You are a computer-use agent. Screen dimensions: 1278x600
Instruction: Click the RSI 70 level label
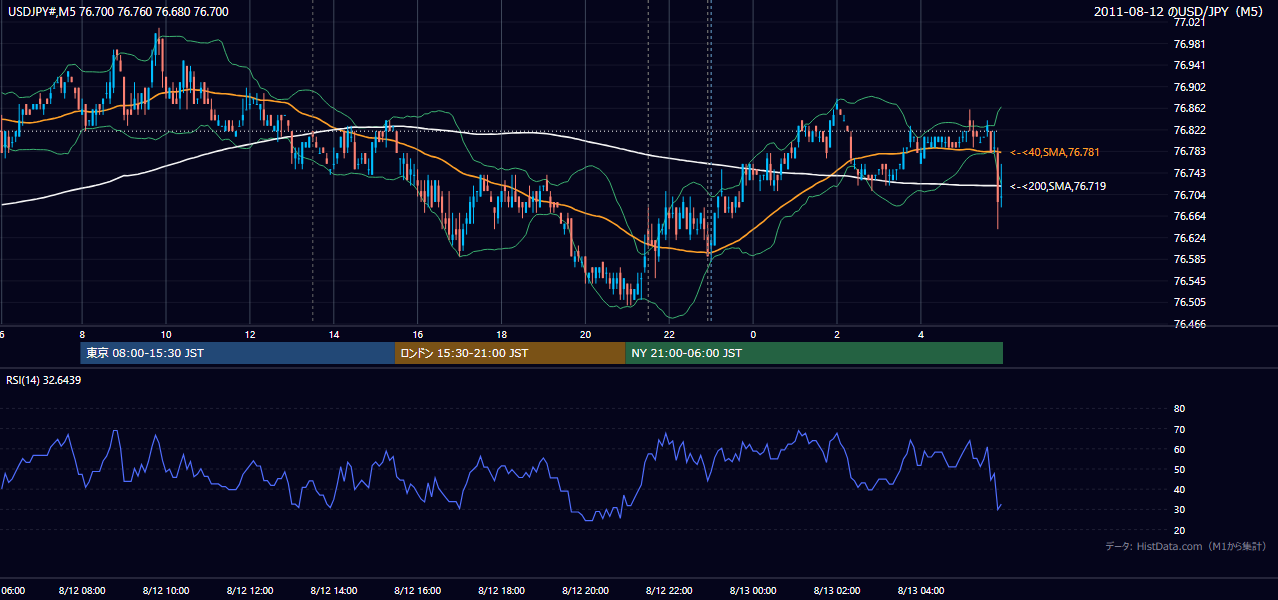pos(1179,429)
